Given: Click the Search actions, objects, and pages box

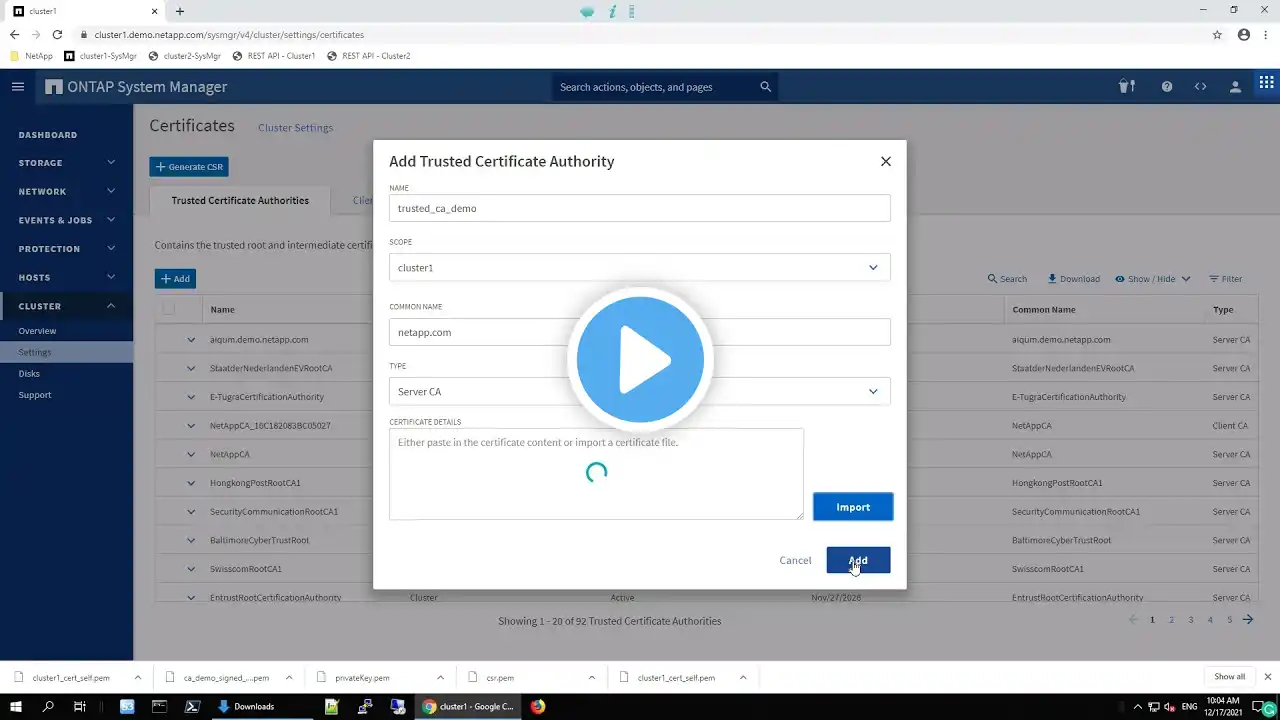Looking at the screenshot, I should 665,87.
